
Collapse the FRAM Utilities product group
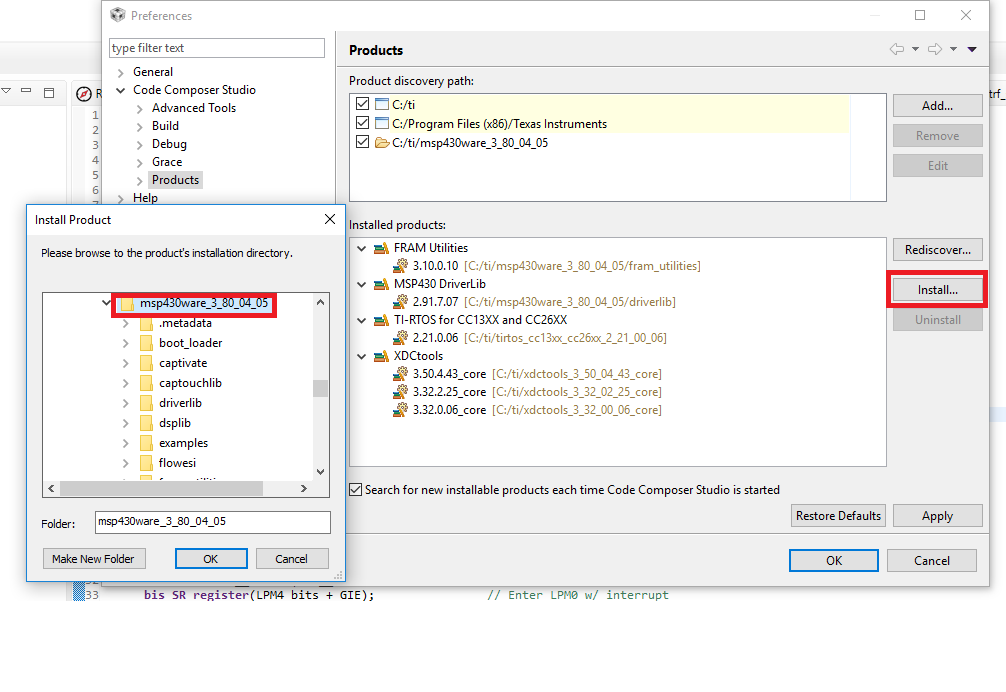[362, 248]
